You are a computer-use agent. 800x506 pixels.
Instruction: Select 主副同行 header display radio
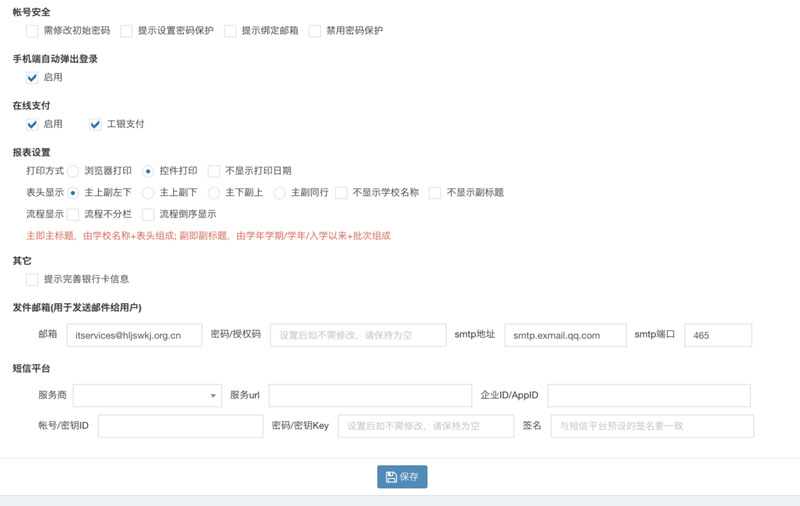[279, 193]
